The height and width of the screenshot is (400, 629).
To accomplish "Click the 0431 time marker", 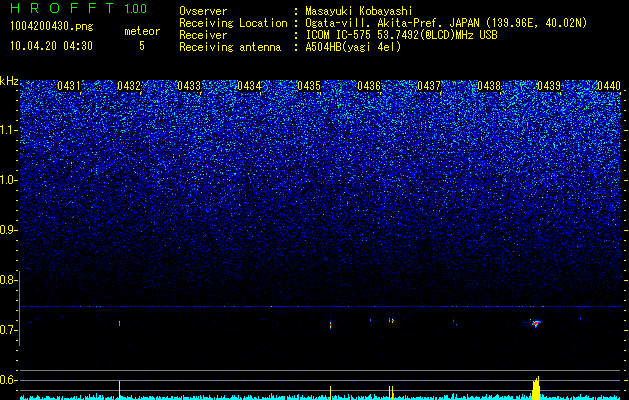I will (69, 86).
